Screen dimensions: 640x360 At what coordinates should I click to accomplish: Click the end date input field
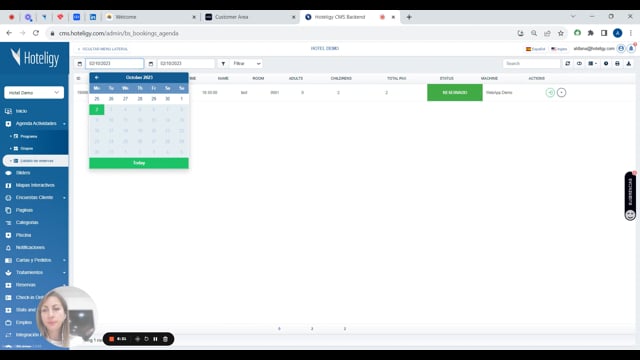pyautogui.click(x=186, y=64)
